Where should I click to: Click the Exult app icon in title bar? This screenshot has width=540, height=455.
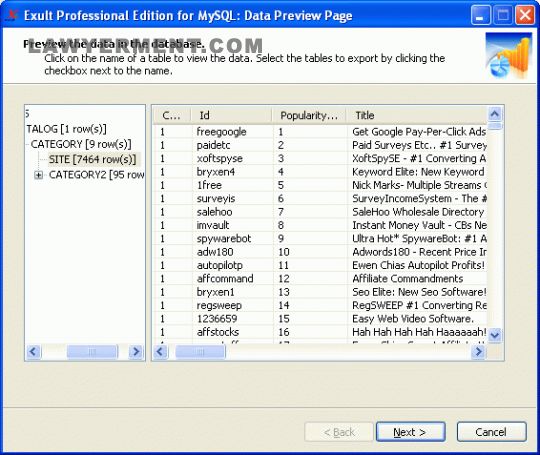click(x=12, y=15)
